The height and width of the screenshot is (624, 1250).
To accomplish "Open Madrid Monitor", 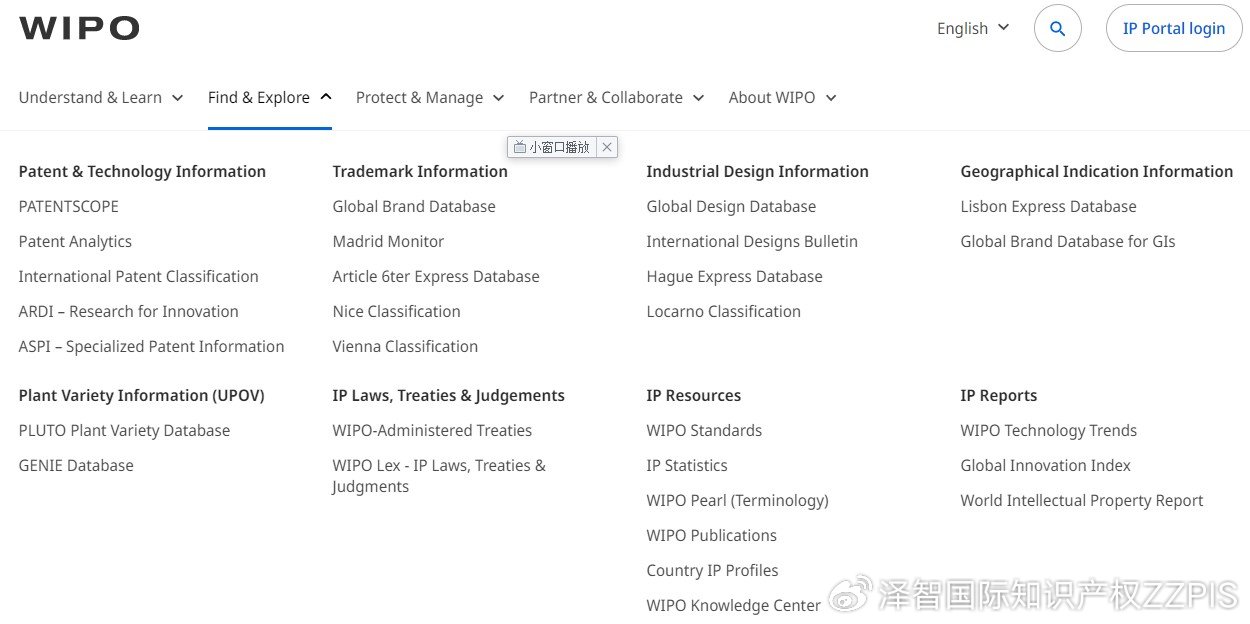I will click(388, 241).
